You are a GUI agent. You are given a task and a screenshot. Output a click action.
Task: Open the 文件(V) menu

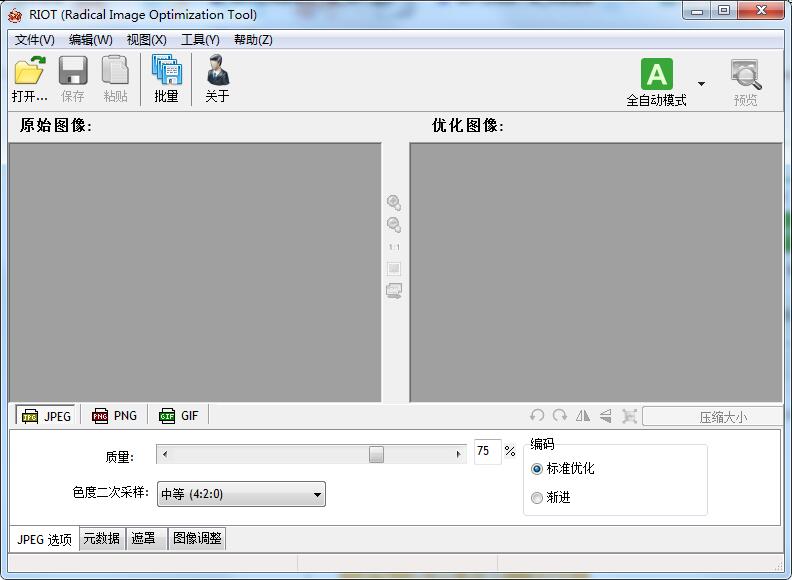point(35,40)
